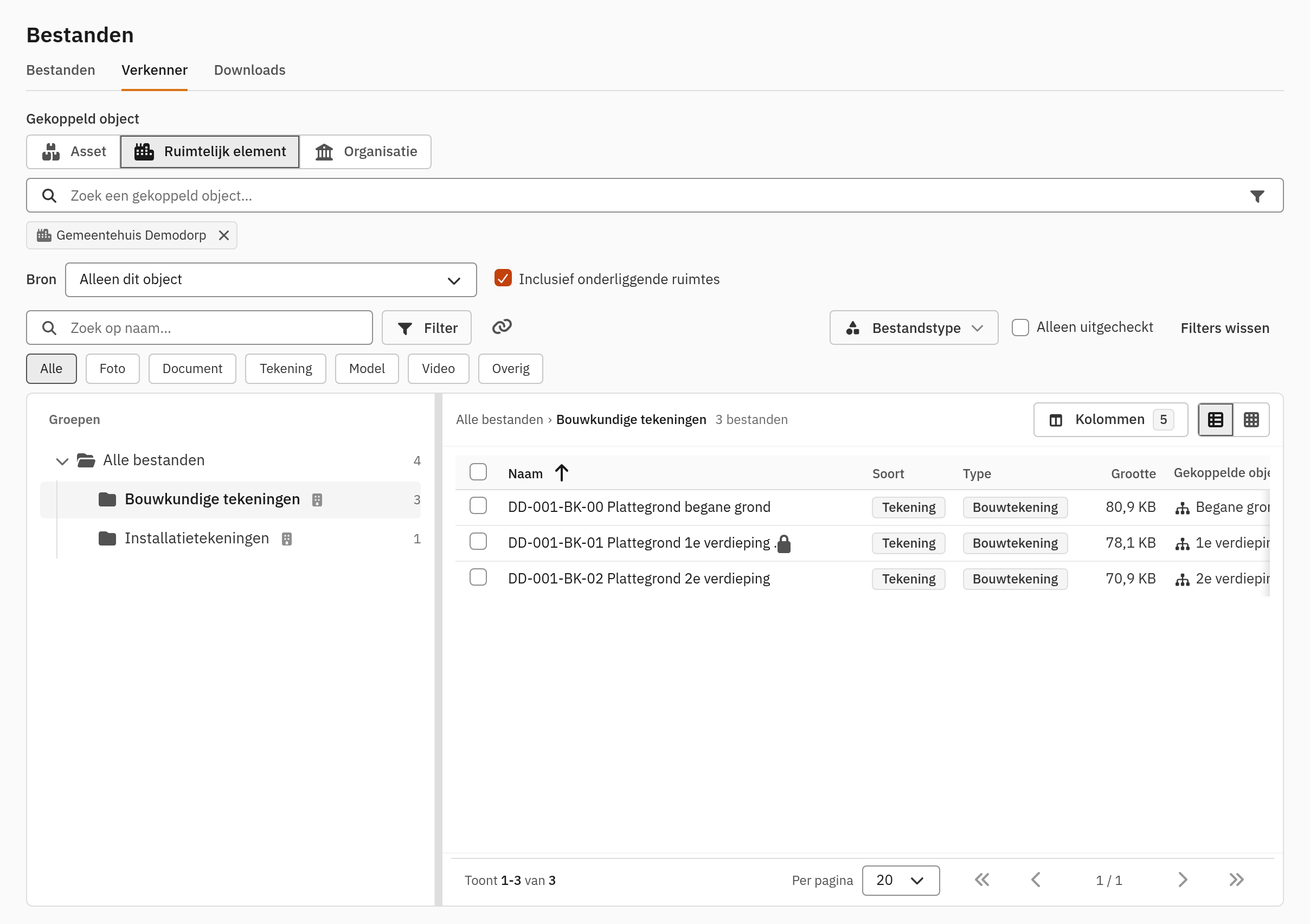Click Filters wissen

point(1224,328)
